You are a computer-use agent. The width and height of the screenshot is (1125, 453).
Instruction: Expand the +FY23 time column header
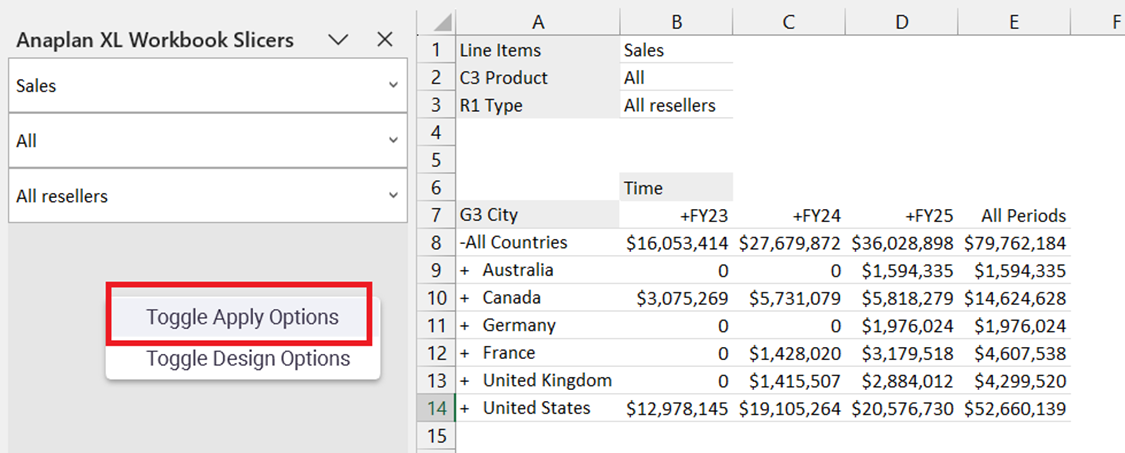pos(704,216)
